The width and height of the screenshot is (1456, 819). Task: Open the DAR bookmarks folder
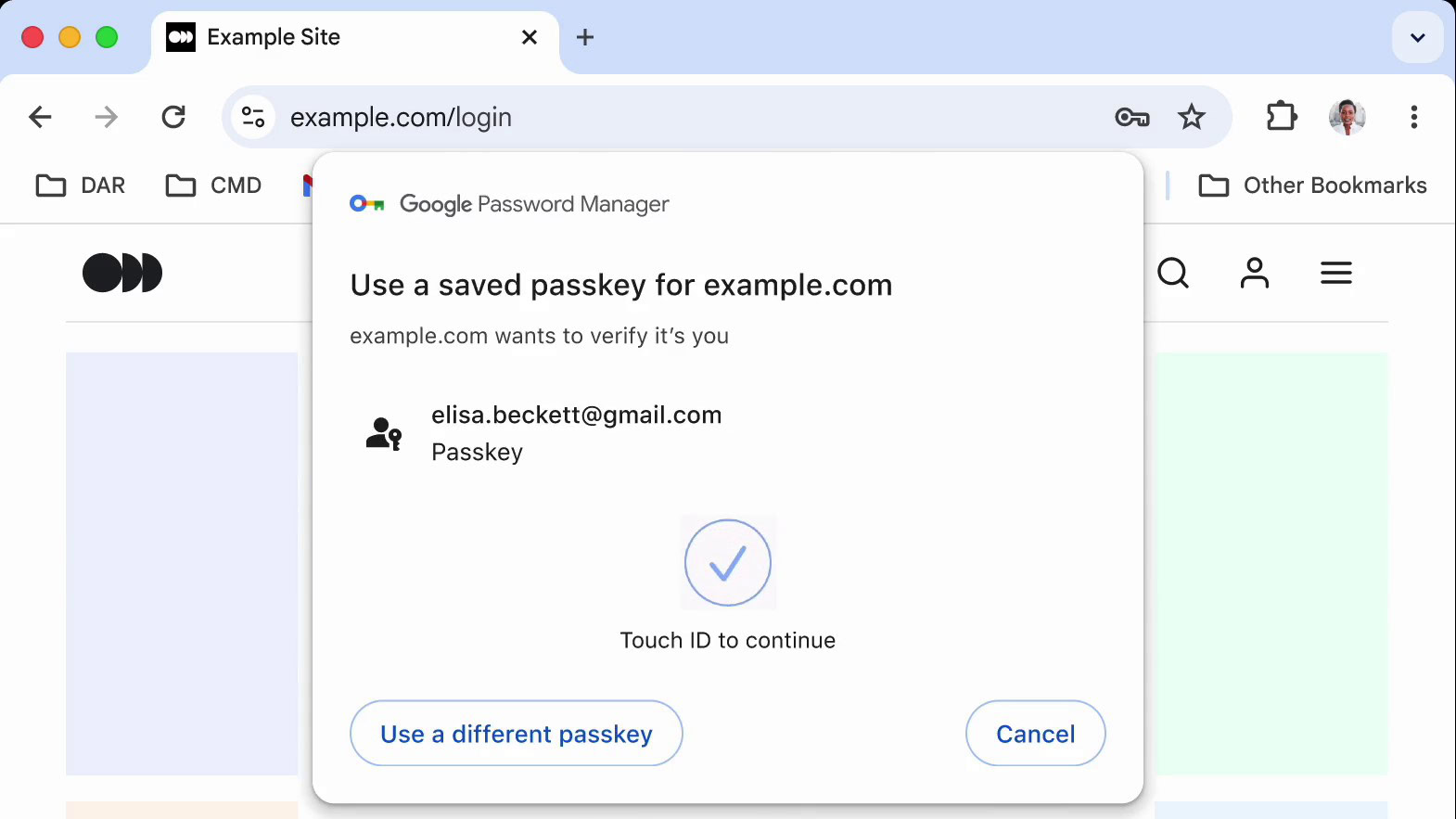(81, 186)
